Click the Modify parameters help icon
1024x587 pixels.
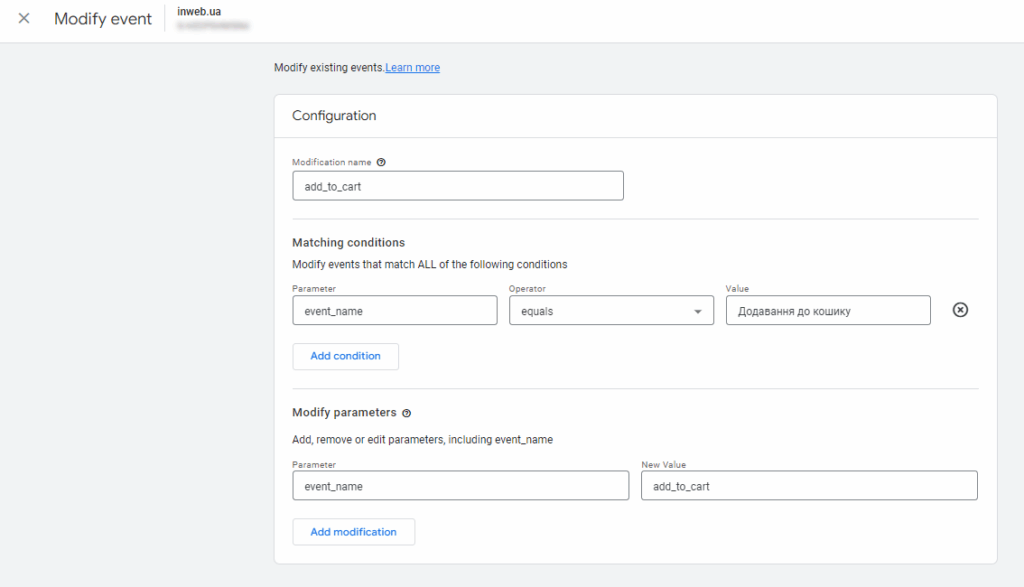(x=406, y=413)
